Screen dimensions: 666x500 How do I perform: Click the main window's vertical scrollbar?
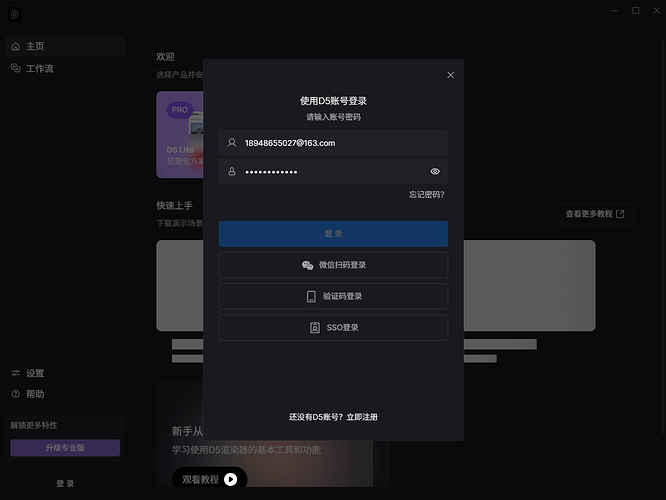(x=663, y=238)
